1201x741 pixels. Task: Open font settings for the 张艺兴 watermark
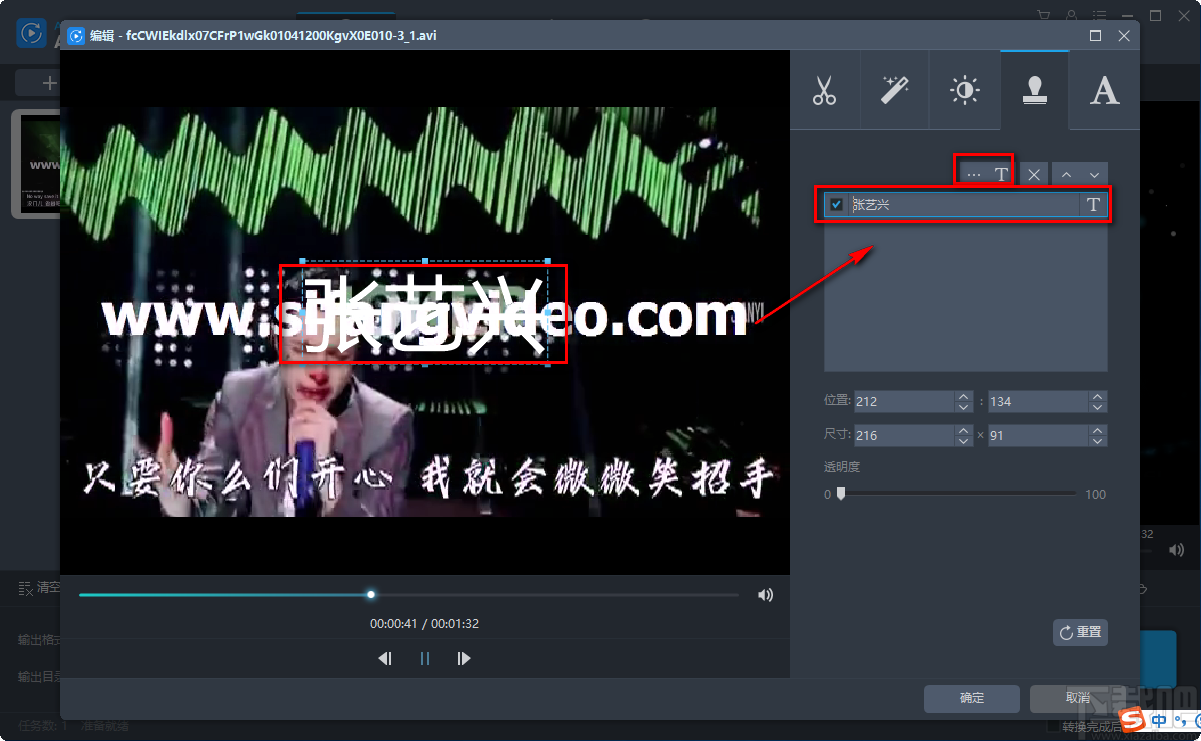click(1093, 204)
